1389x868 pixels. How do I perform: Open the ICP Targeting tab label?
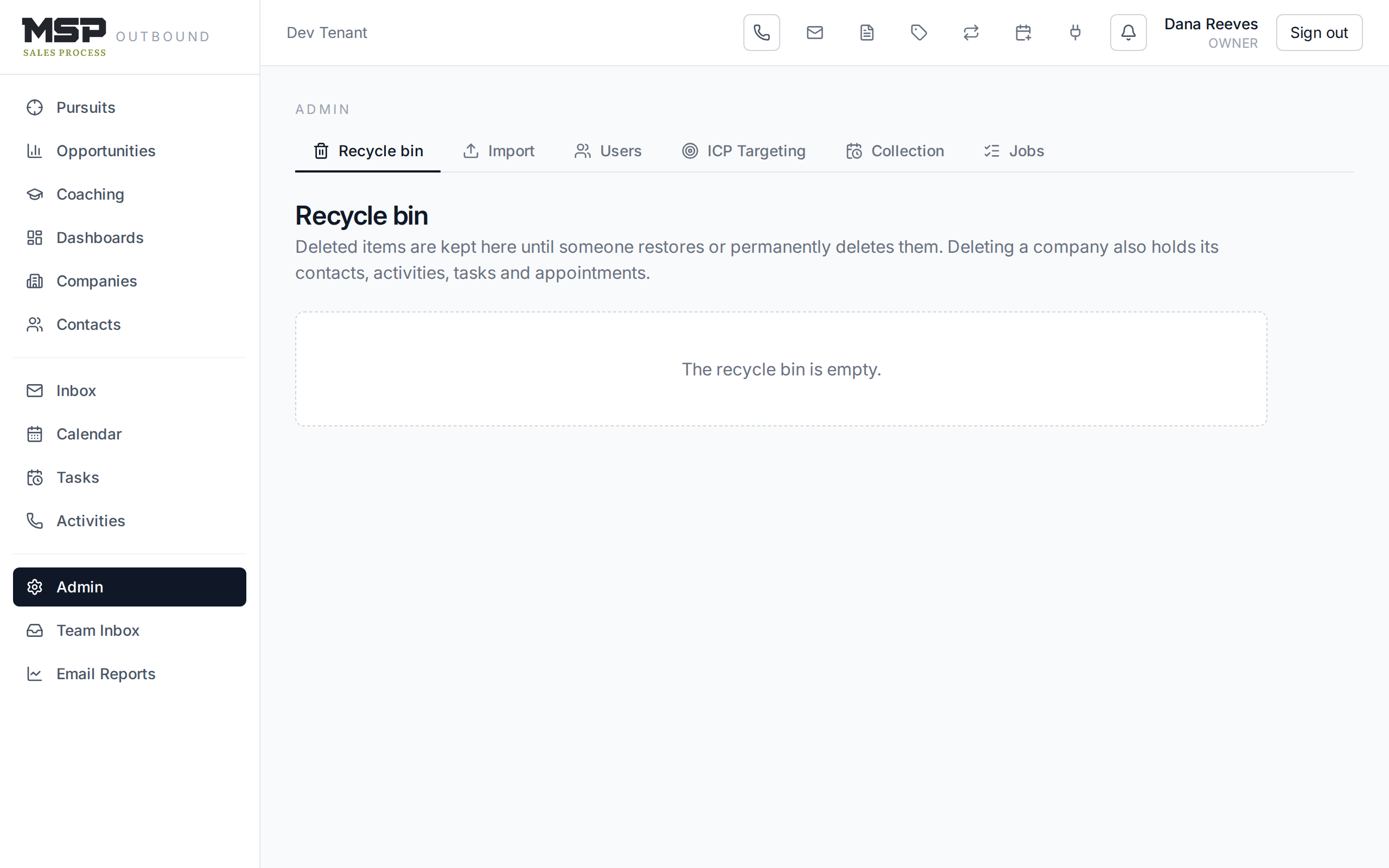pyautogui.click(x=756, y=151)
